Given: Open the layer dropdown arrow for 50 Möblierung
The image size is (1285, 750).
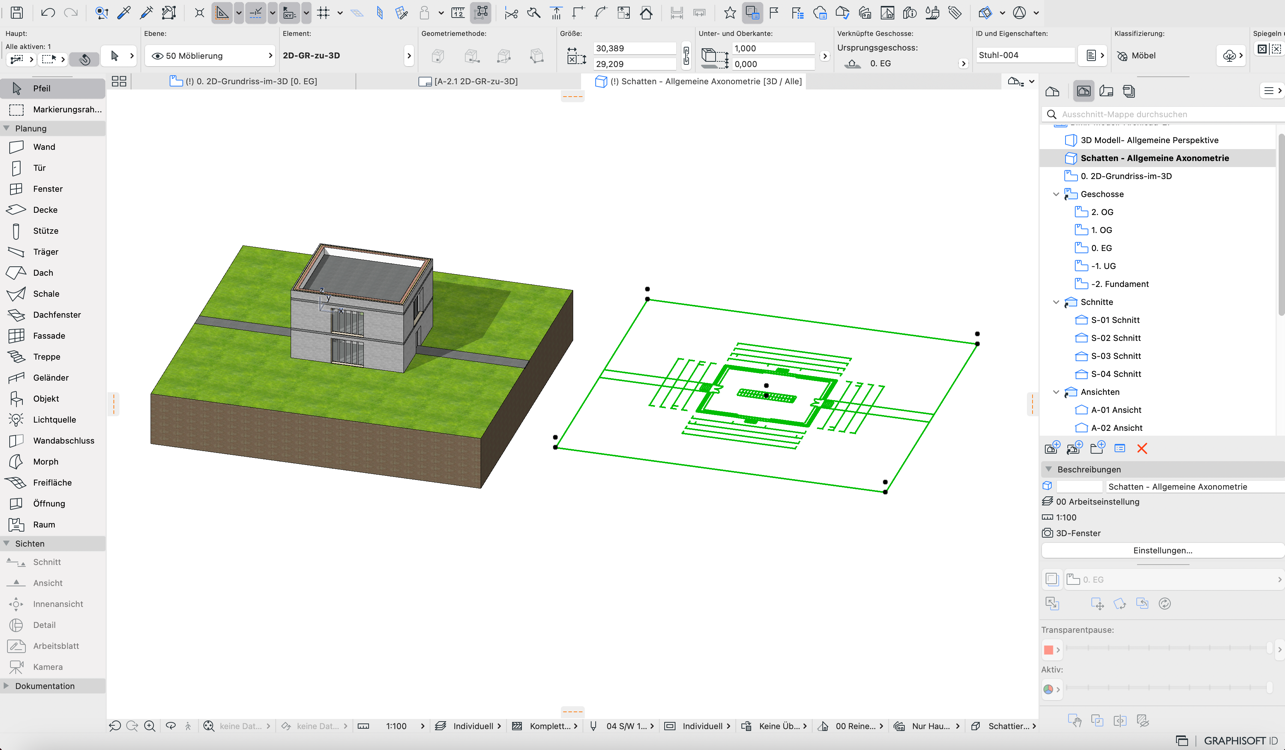Looking at the screenshot, I should click(x=270, y=56).
